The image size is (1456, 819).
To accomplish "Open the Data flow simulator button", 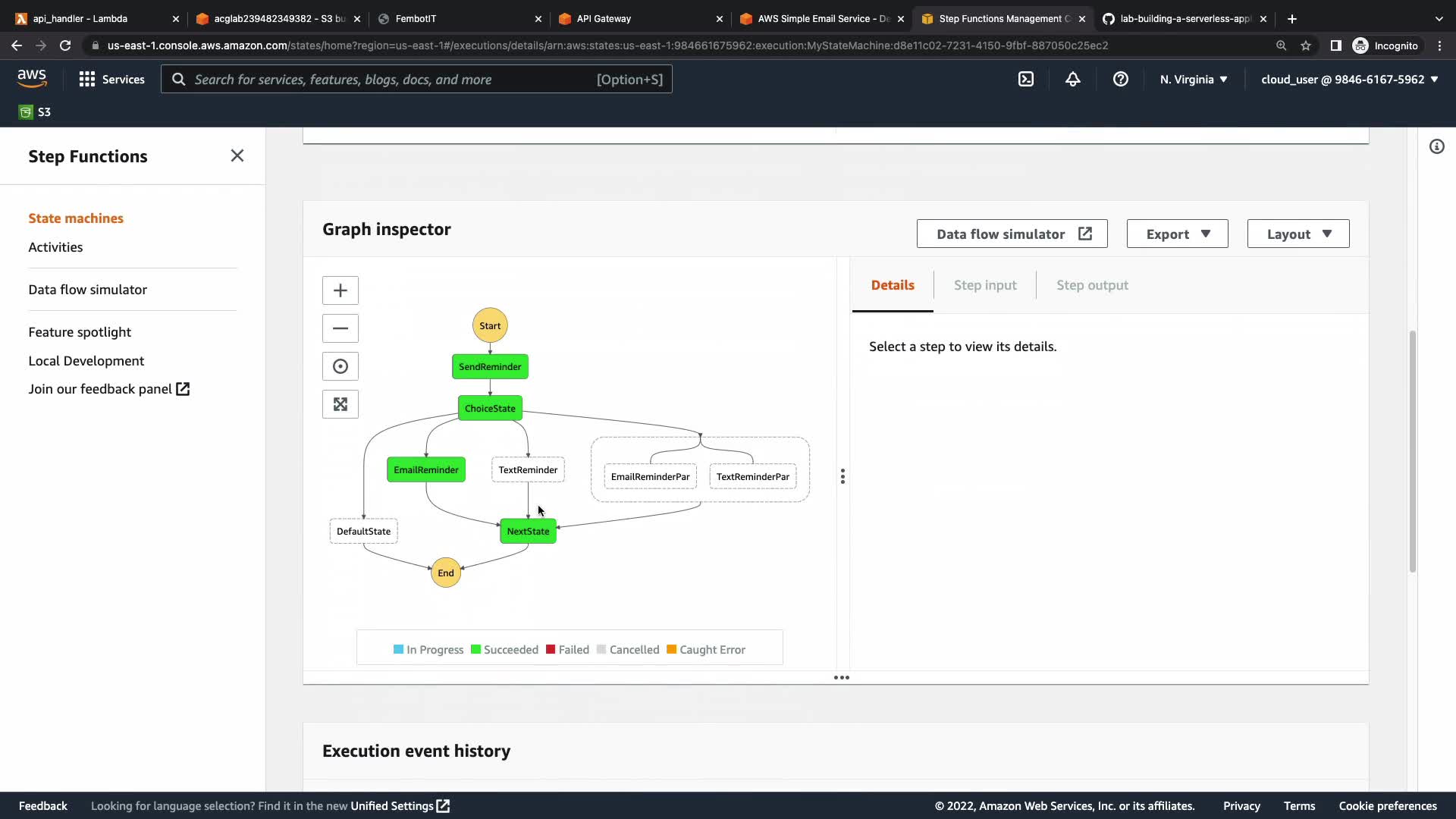I will click(1012, 234).
